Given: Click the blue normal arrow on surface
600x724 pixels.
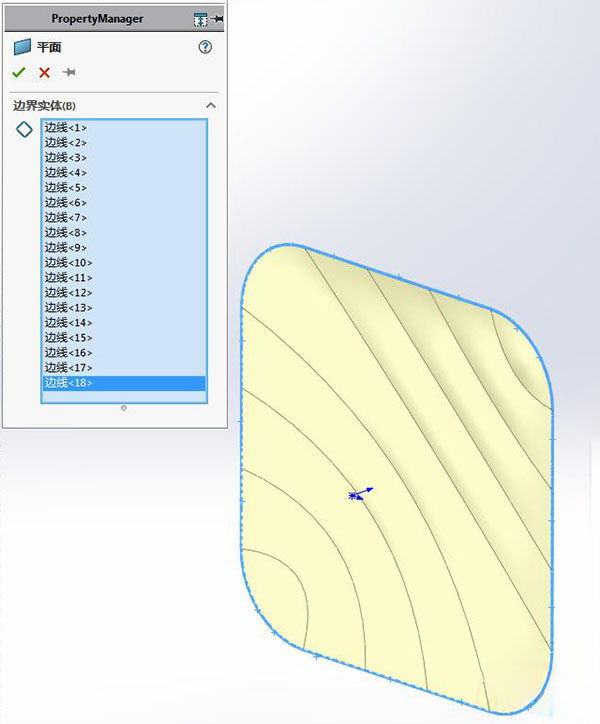Looking at the screenshot, I should tap(361, 494).
